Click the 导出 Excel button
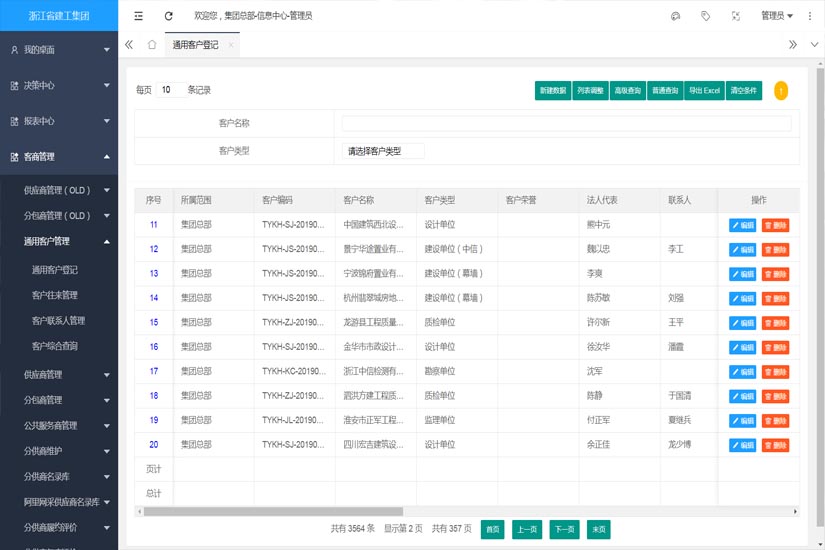The height and width of the screenshot is (550, 825). 704,91
